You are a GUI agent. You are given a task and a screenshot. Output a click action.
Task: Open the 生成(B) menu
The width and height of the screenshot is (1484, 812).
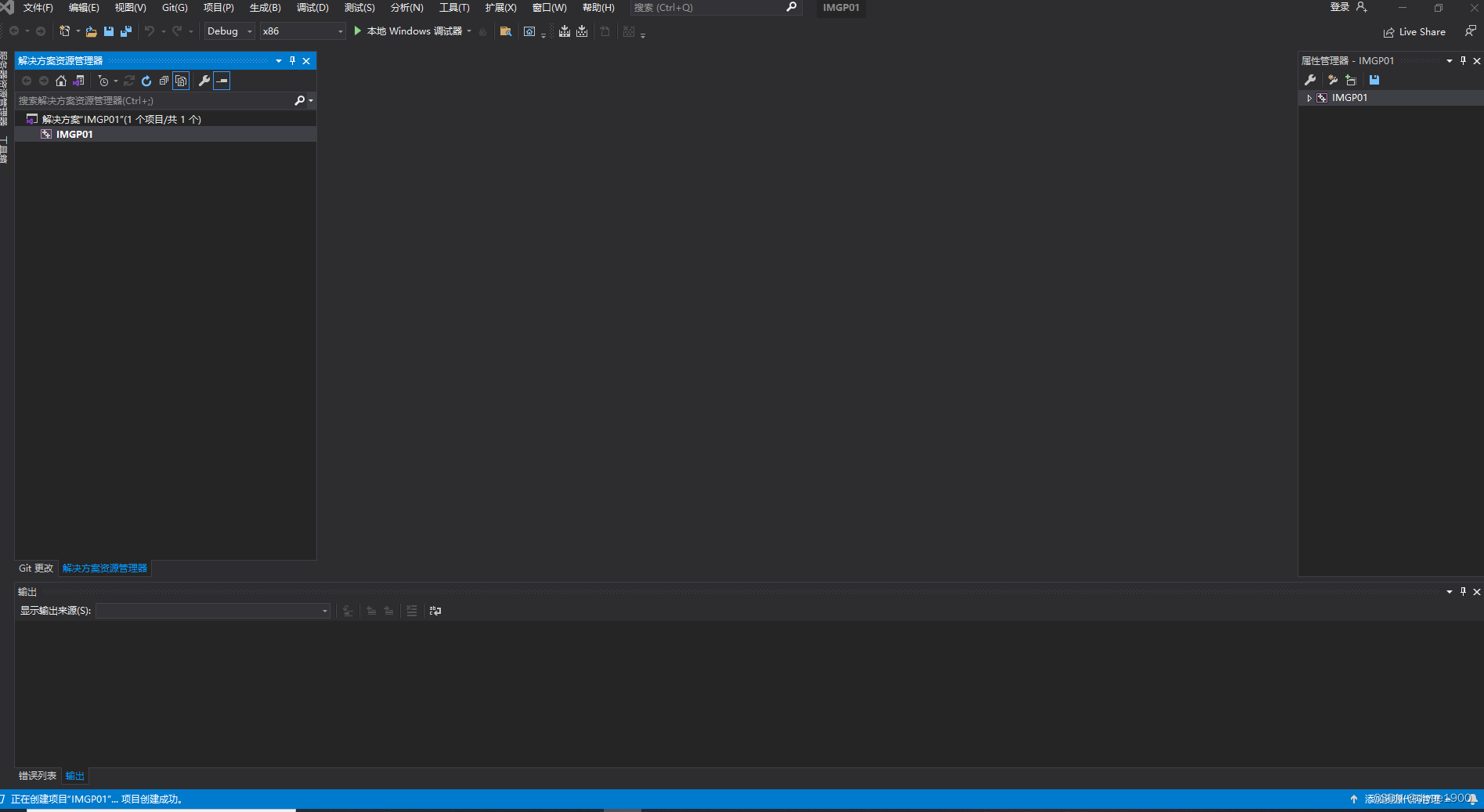(265, 8)
